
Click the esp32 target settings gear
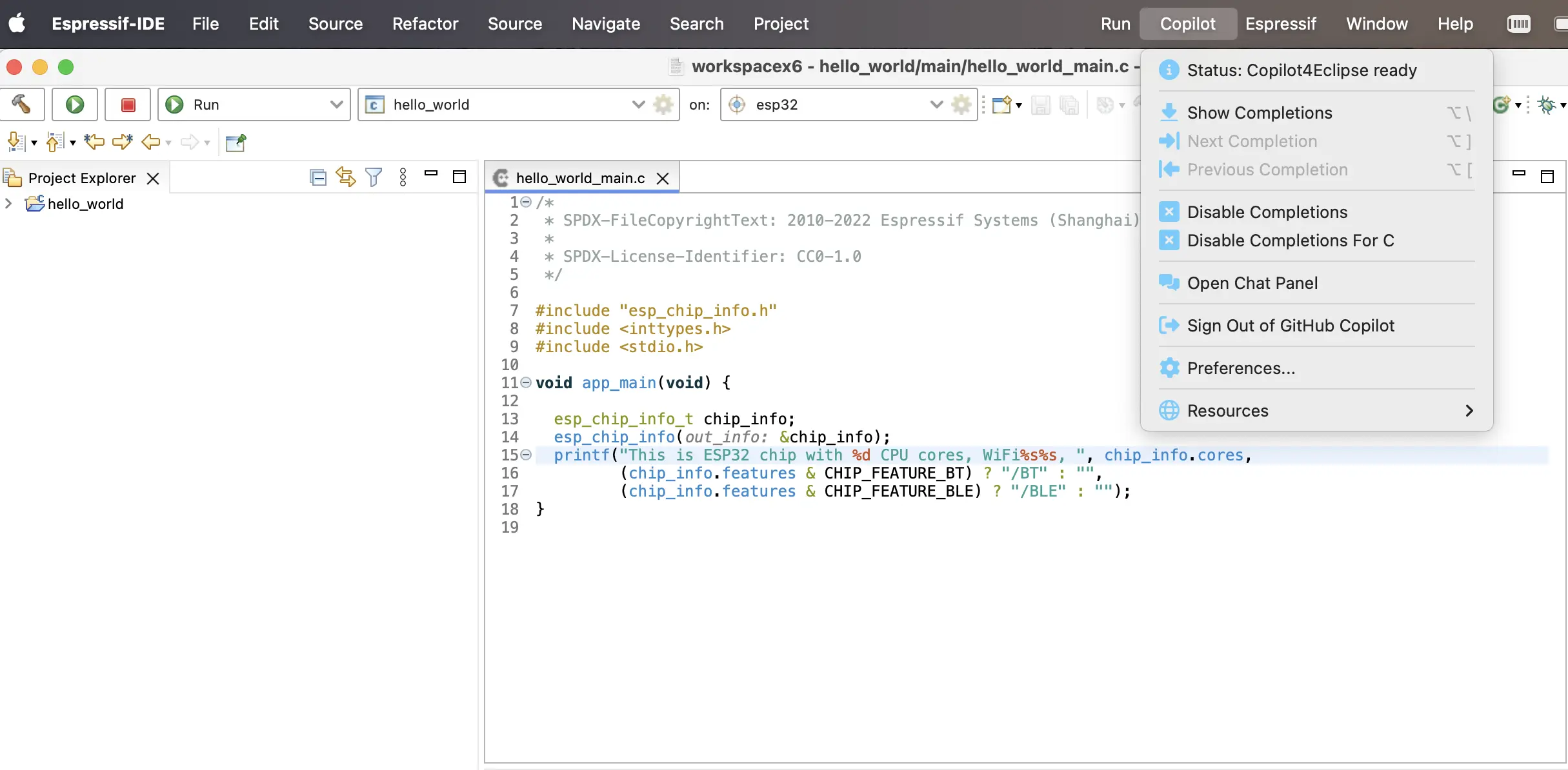click(961, 104)
